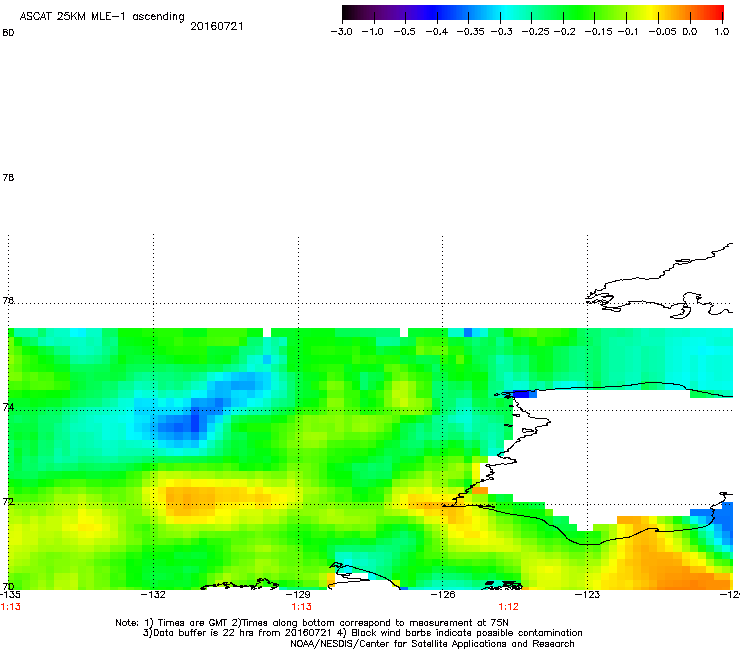Select the longitude label -129

tap(298, 595)
